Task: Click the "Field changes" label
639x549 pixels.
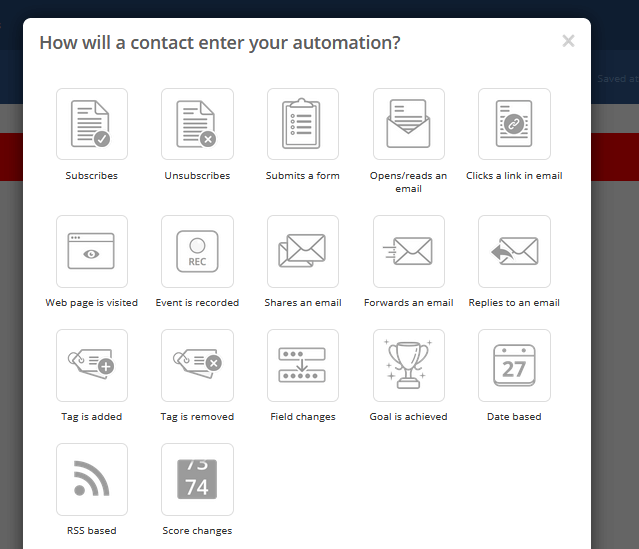Action: 303,417
